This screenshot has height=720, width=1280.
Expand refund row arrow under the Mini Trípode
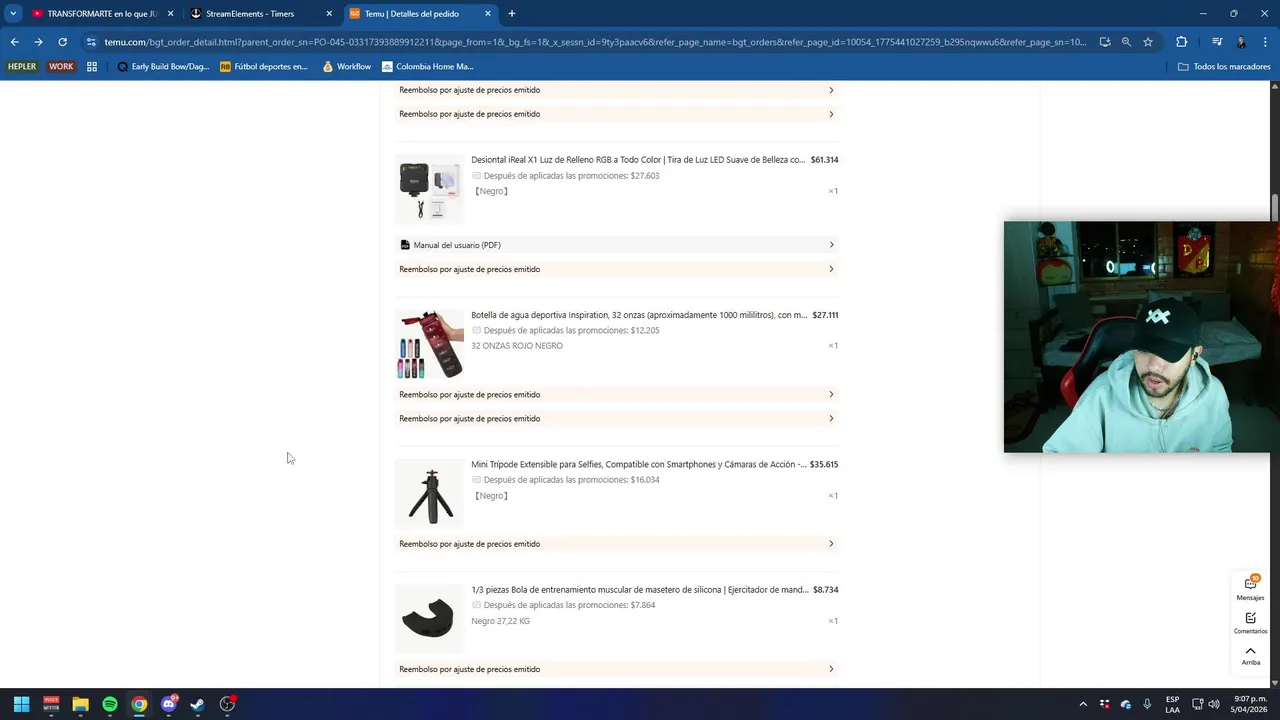coord(831,544)
